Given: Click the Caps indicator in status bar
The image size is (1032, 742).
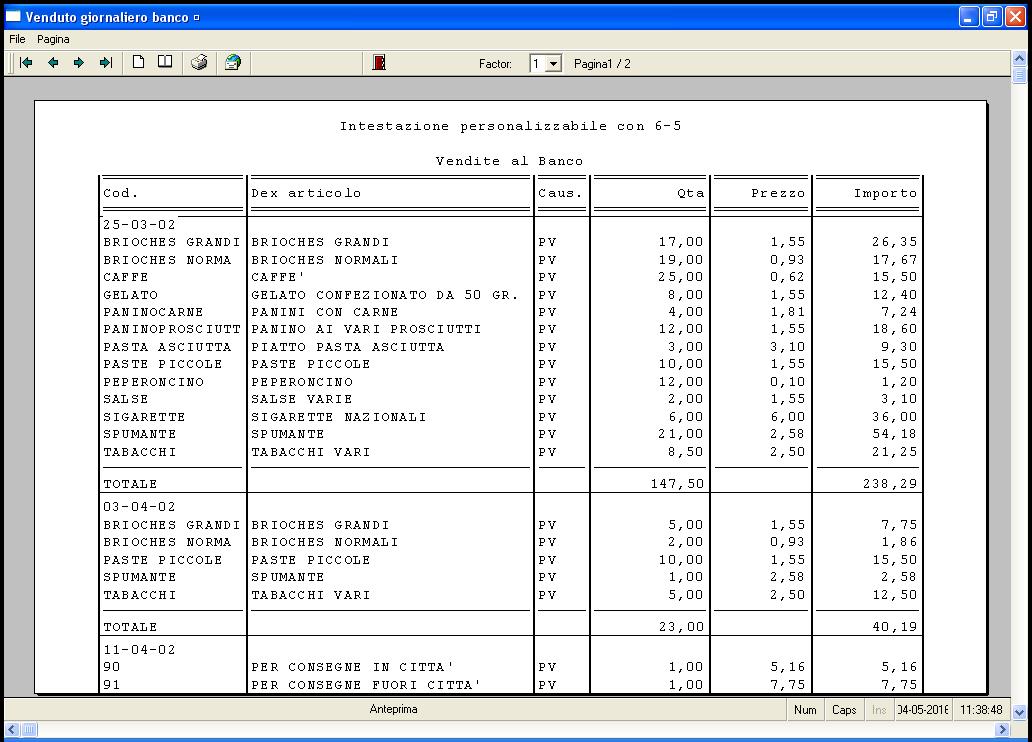Looking at the screenshot, I should 844,710.
